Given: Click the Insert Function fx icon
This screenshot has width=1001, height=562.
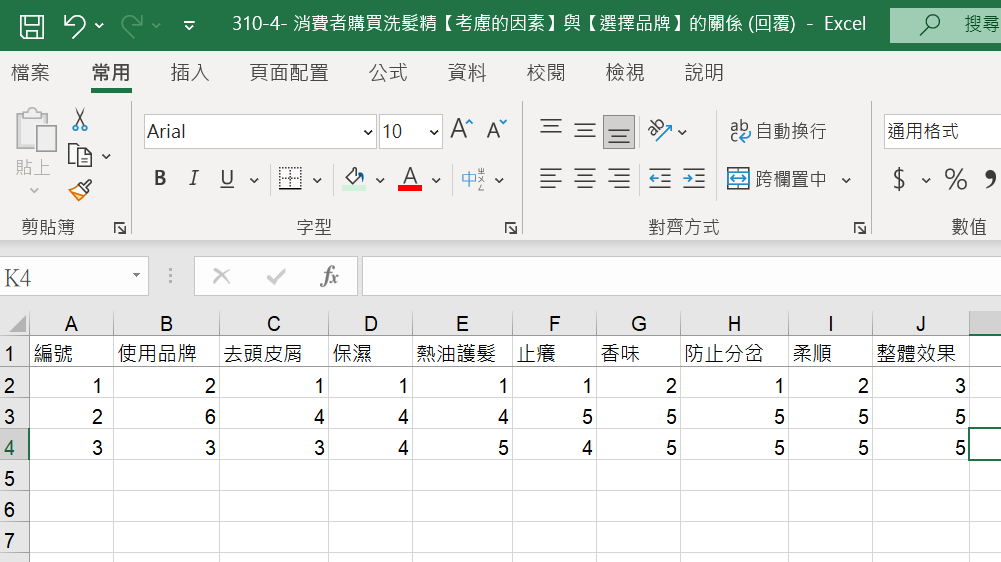Looking at the screenshot, I should (330, 277).
